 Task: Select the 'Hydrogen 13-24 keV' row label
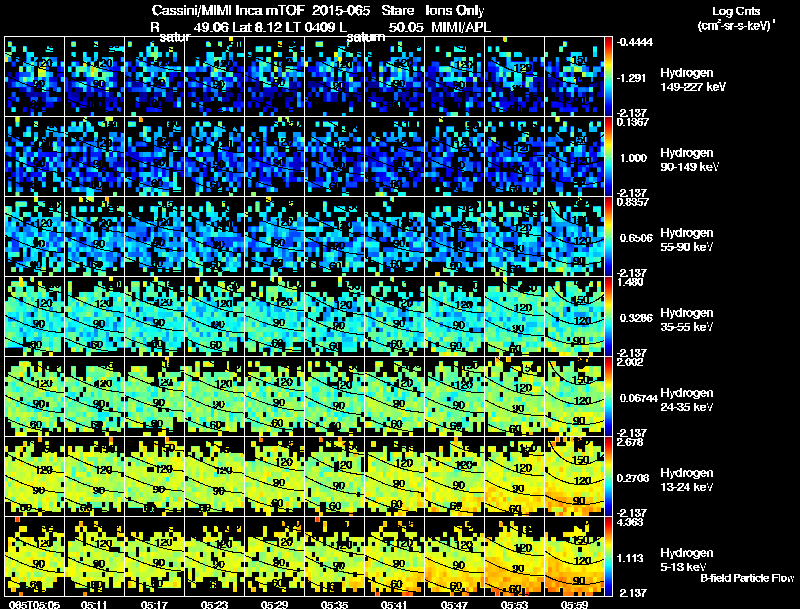[x=687, y=480]
